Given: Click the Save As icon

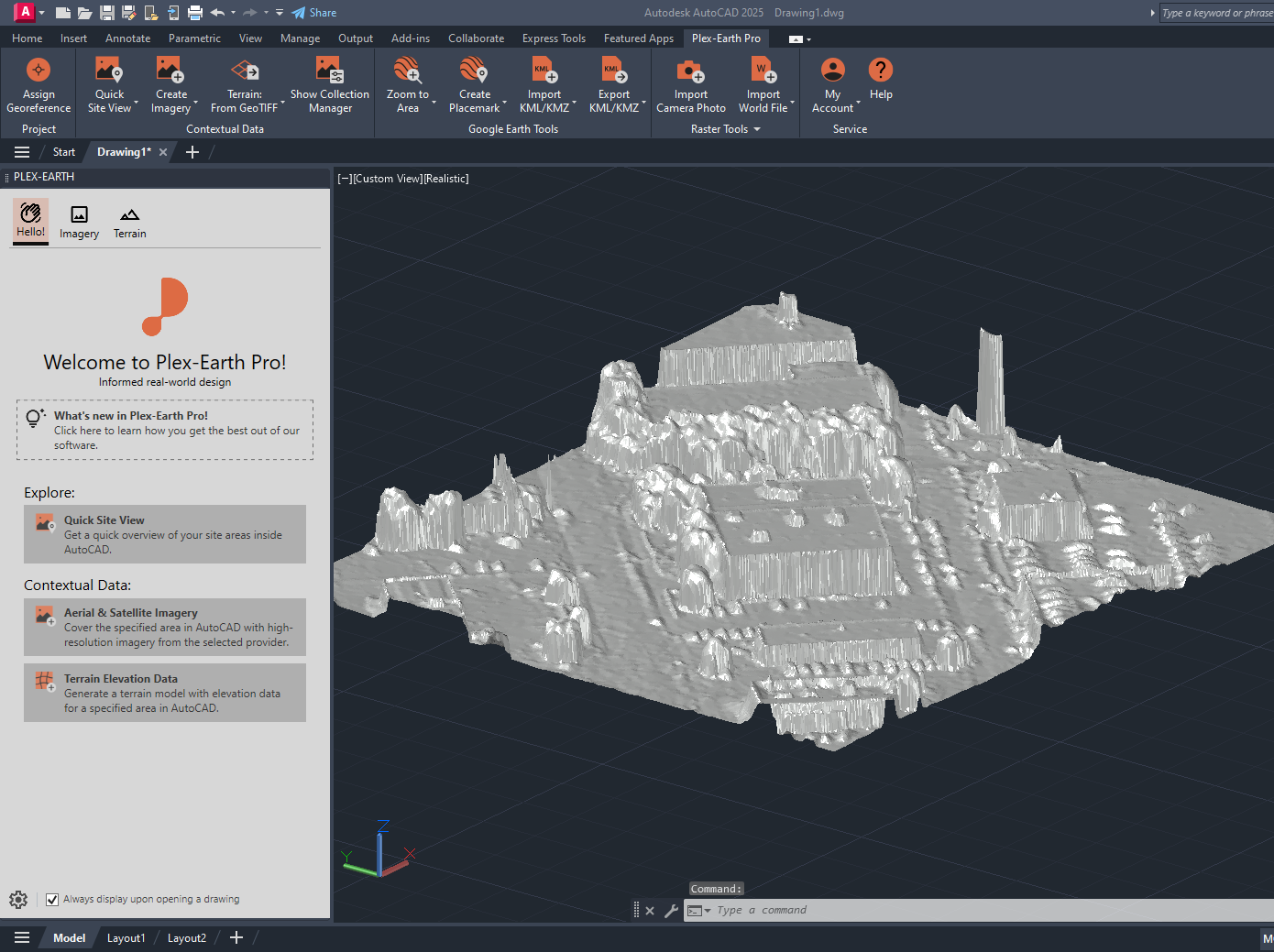Looking at the screenshot, I should coord(128,13).
